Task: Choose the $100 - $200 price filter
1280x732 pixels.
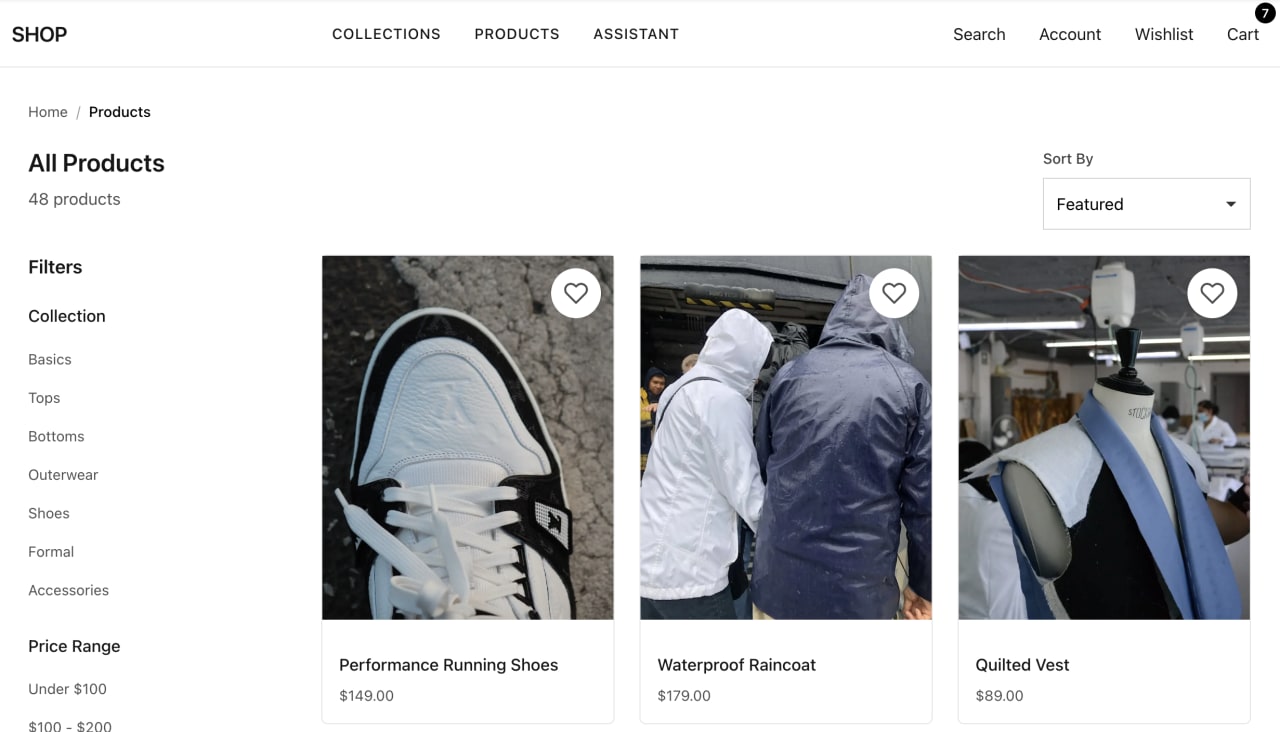Action: pyautogui.click(x=70, y=726)
